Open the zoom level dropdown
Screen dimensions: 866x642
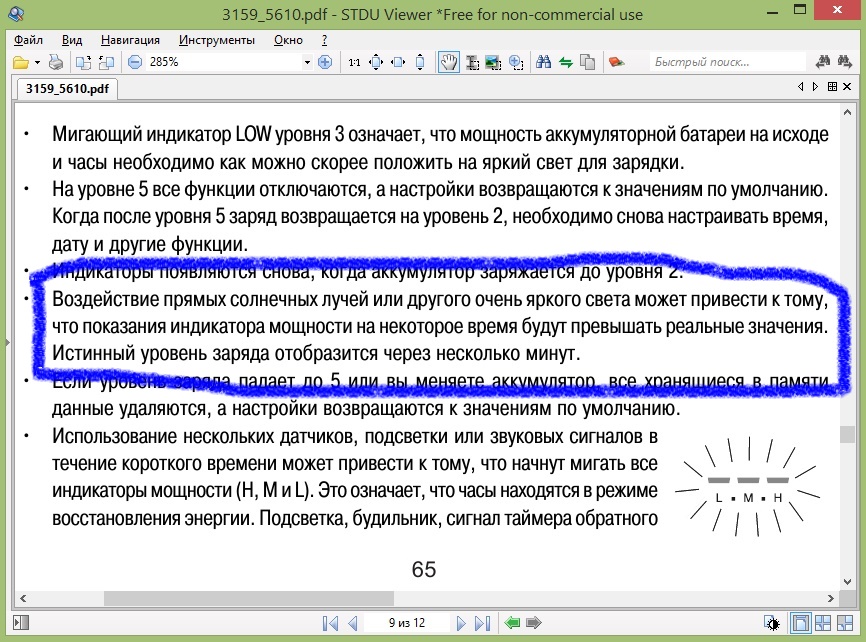[307, 62]
